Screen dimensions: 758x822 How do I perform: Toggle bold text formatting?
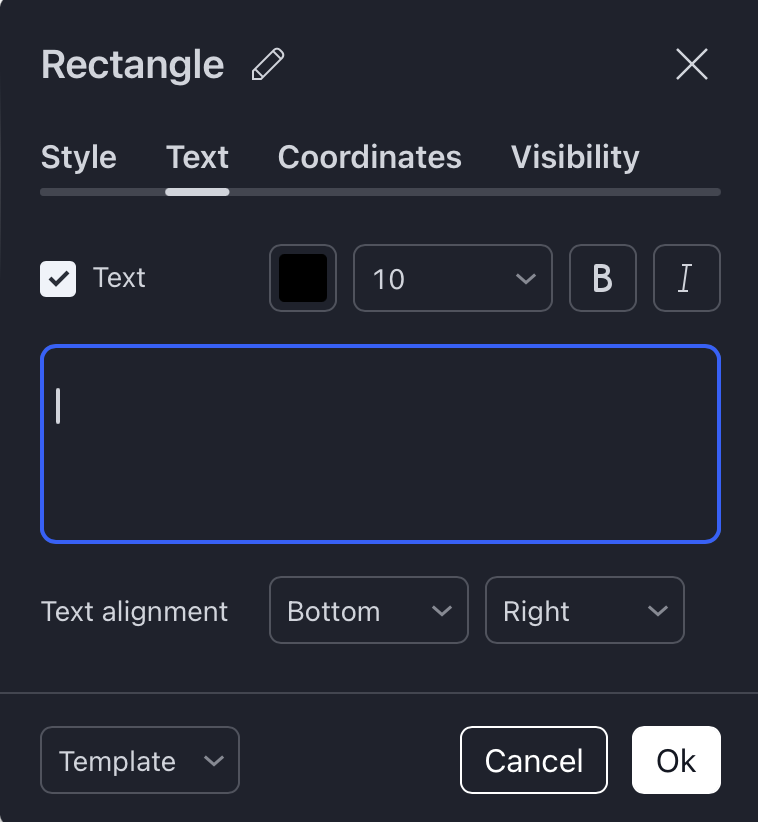pos(603,278)
